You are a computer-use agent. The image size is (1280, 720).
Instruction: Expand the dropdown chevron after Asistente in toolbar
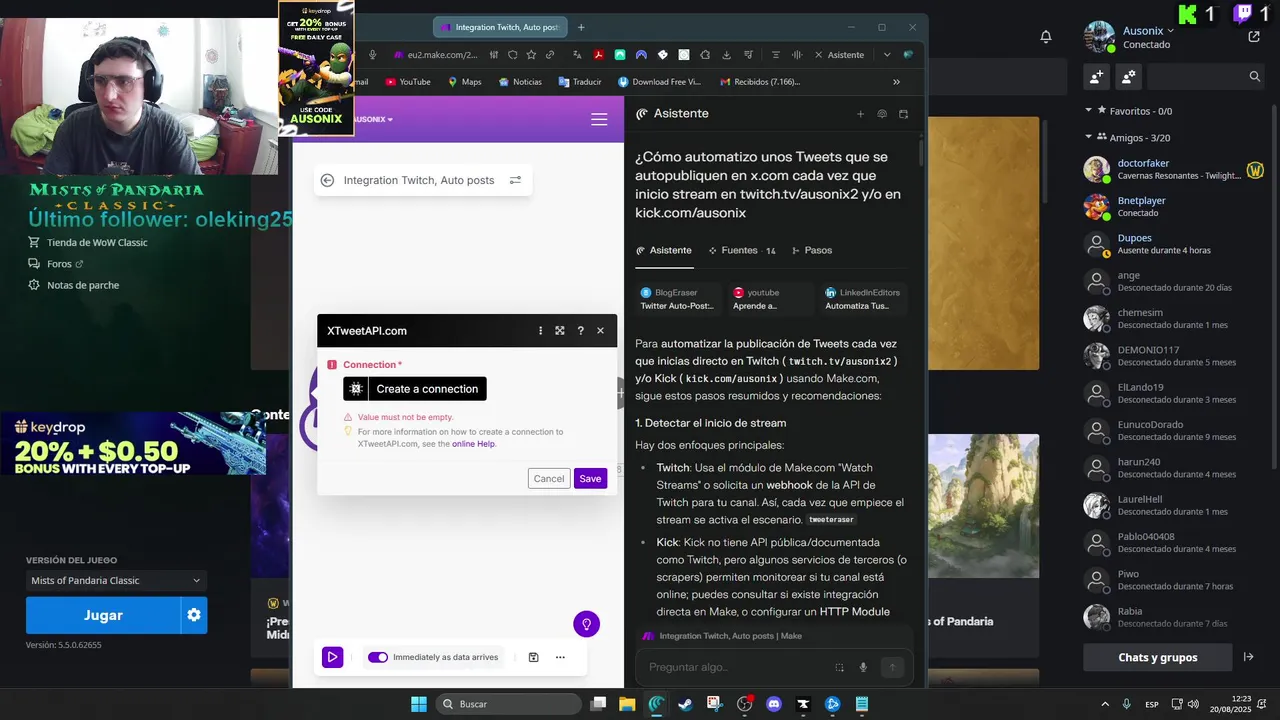pyautogui.click(x=886, y=55)
